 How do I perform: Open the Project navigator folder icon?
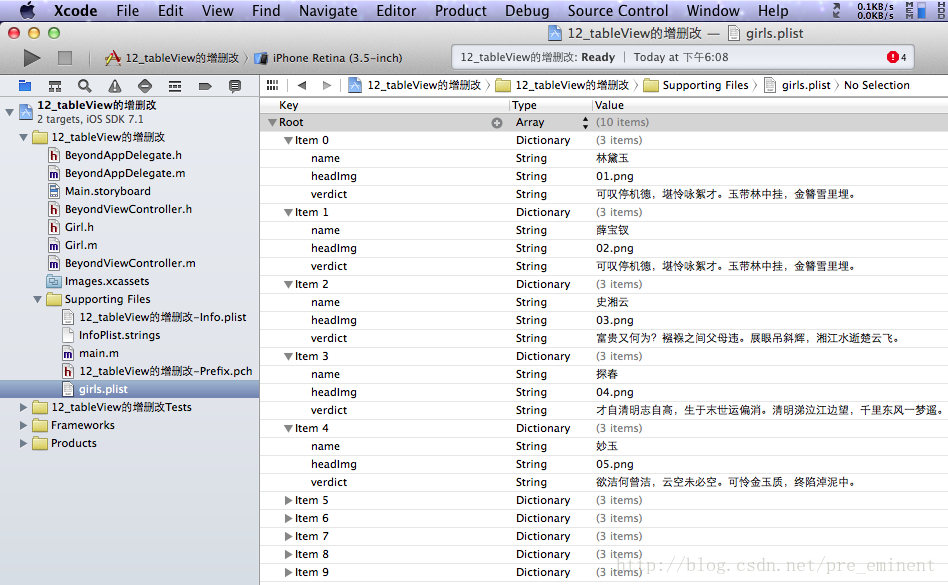[x=25, y=86]
